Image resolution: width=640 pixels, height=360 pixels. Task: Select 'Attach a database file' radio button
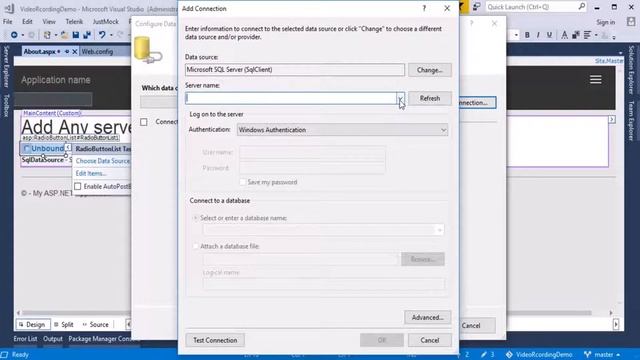[196, 246]
